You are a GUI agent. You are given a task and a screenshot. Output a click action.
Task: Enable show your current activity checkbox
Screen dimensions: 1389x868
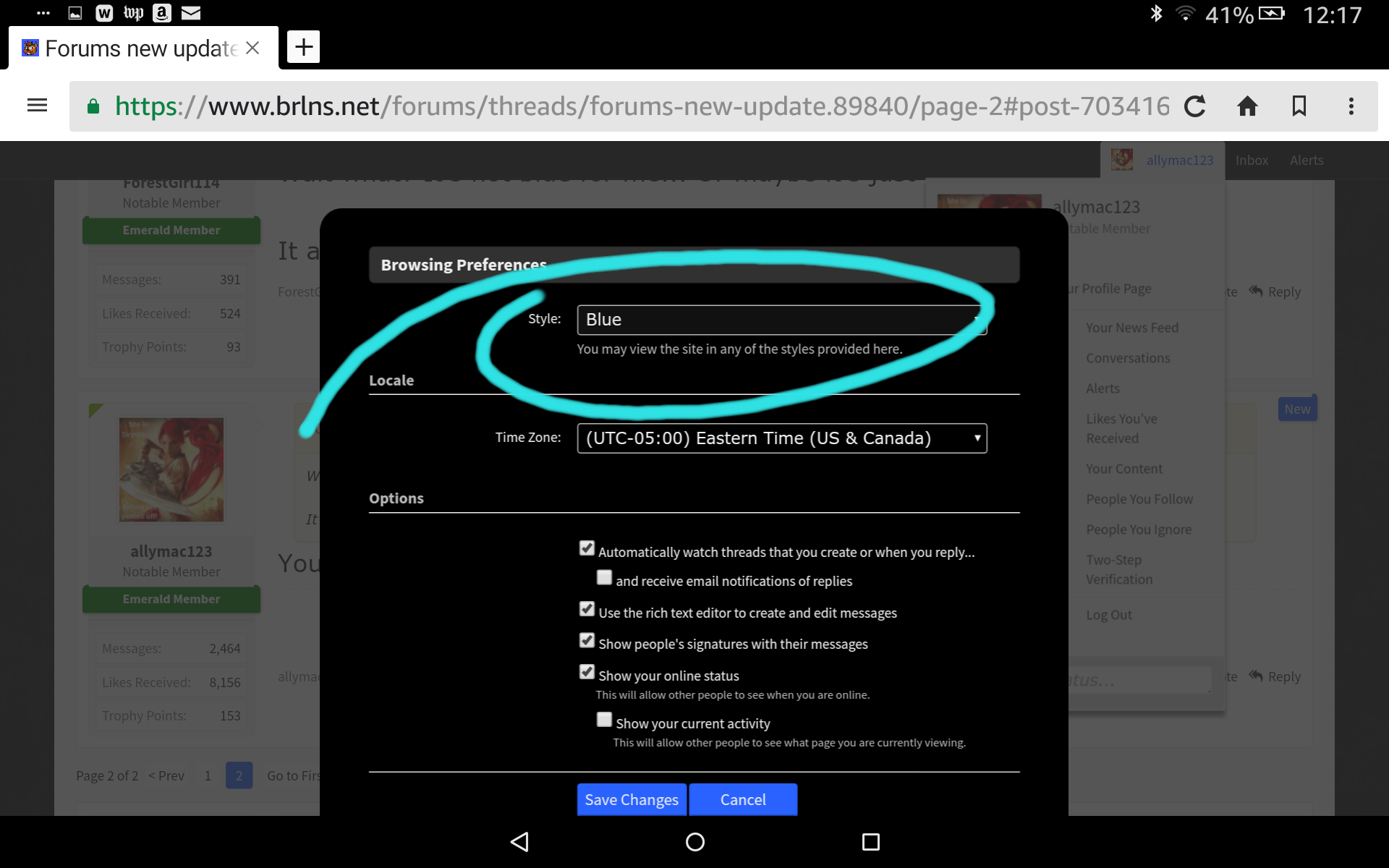tap(604, 720)
